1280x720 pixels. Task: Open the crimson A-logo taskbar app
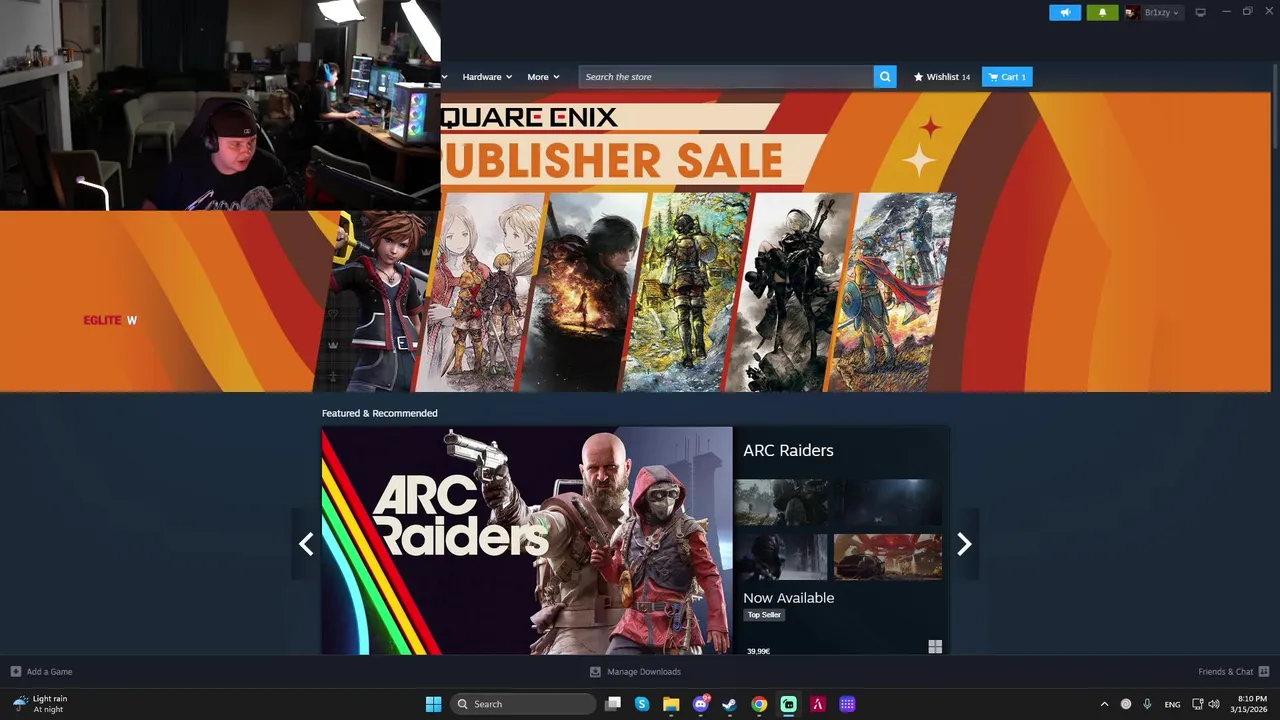pos(817,704)
